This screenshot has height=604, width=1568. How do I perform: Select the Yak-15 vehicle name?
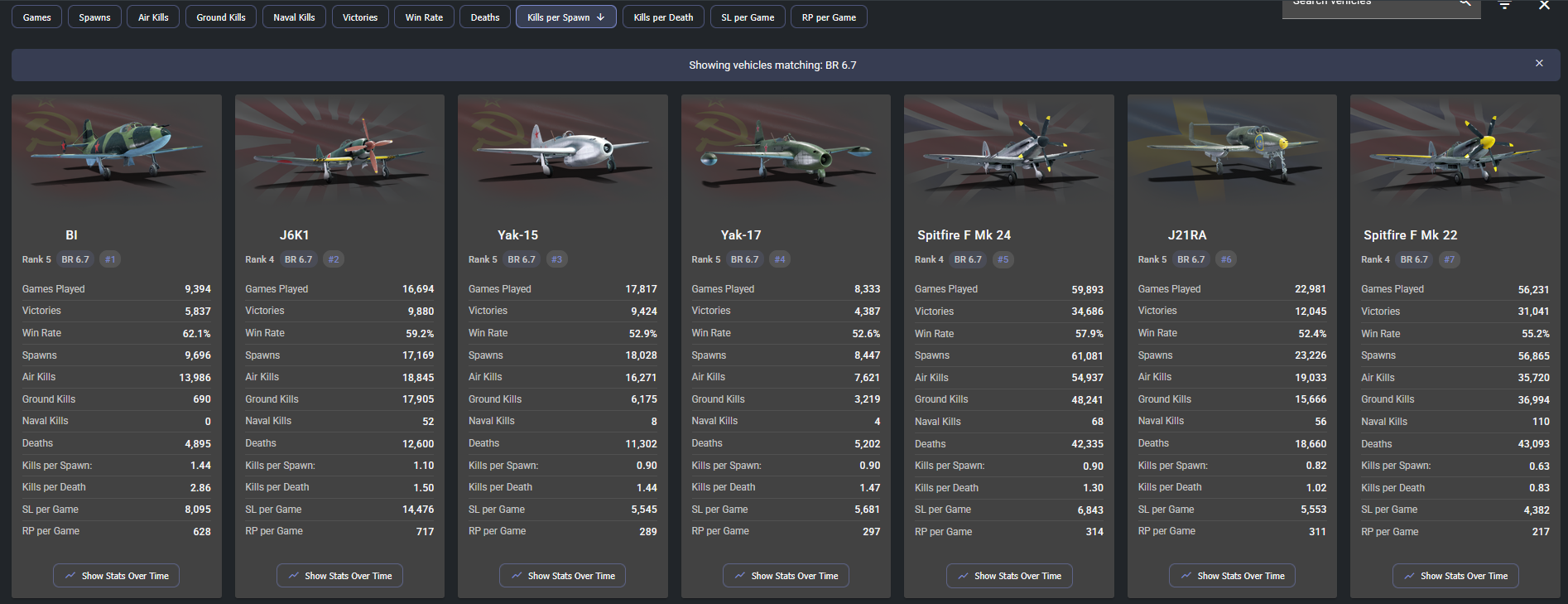point(518,235)
